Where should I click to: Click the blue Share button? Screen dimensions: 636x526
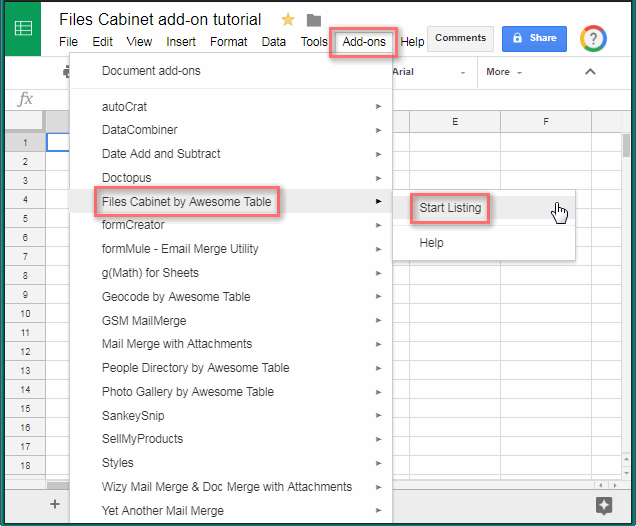point(534,38)
